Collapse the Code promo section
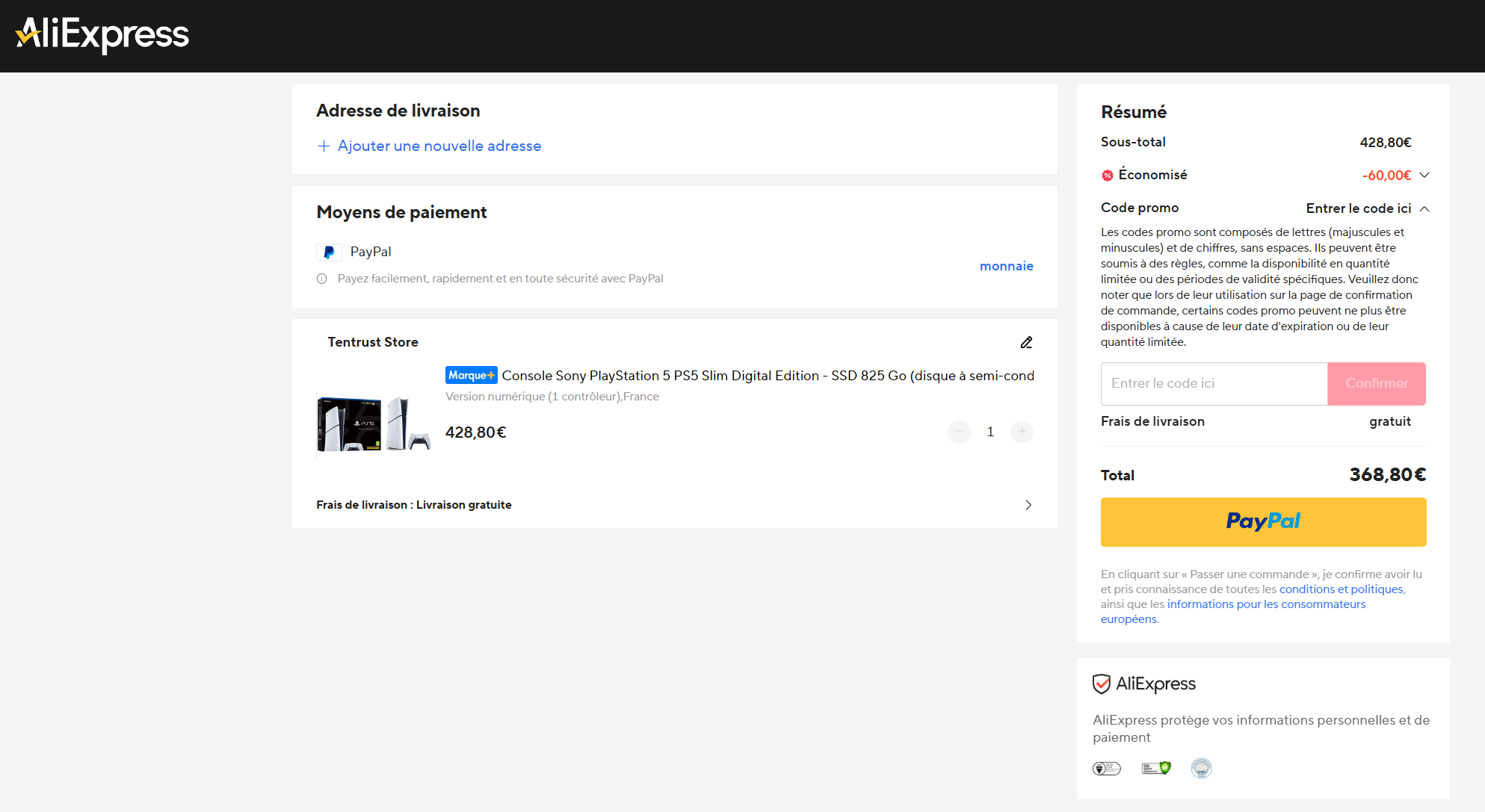The width and height of the screenshot is (1485, 812). tap(1424, 208)
